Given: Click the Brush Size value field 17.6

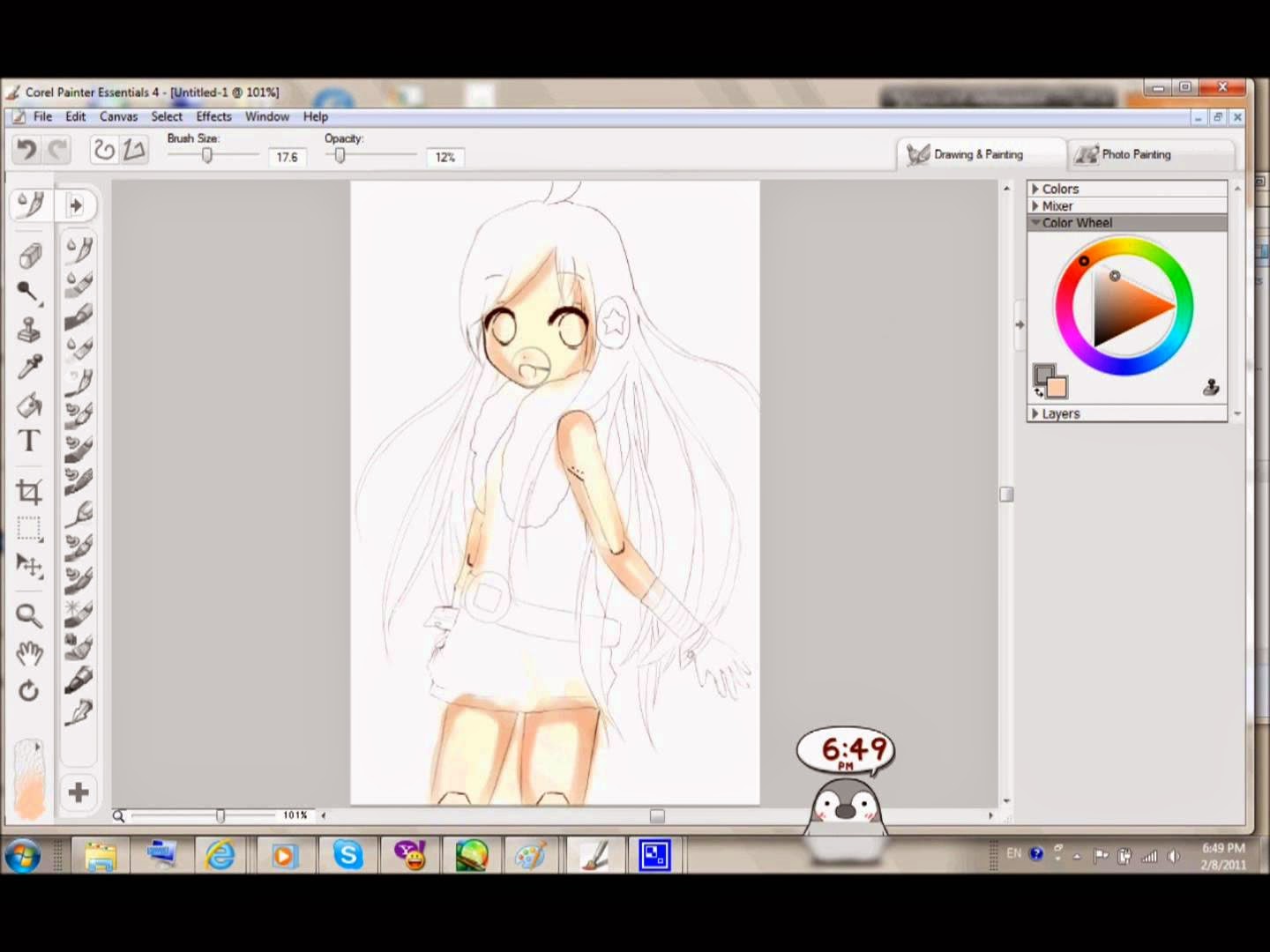Looking at the screenshot, I should (x=287, y=157).
